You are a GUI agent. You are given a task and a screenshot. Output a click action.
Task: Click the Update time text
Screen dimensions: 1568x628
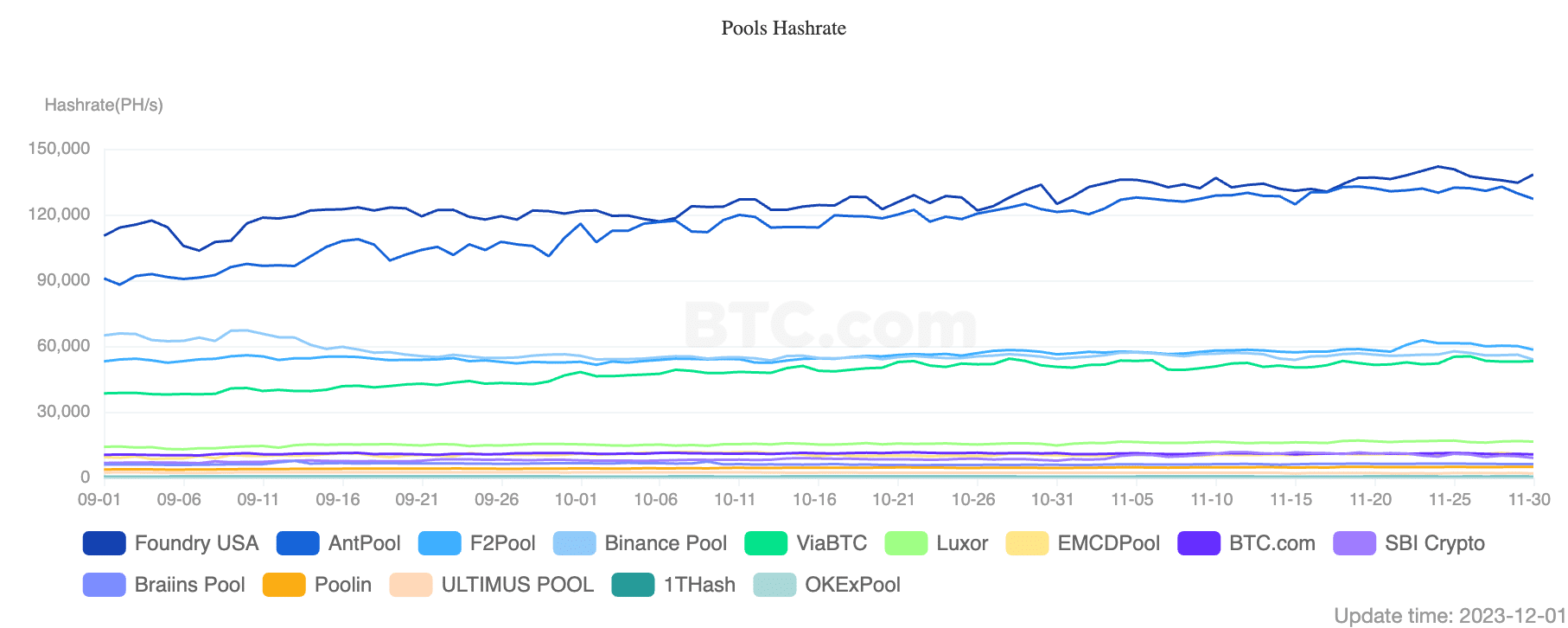1450,616
